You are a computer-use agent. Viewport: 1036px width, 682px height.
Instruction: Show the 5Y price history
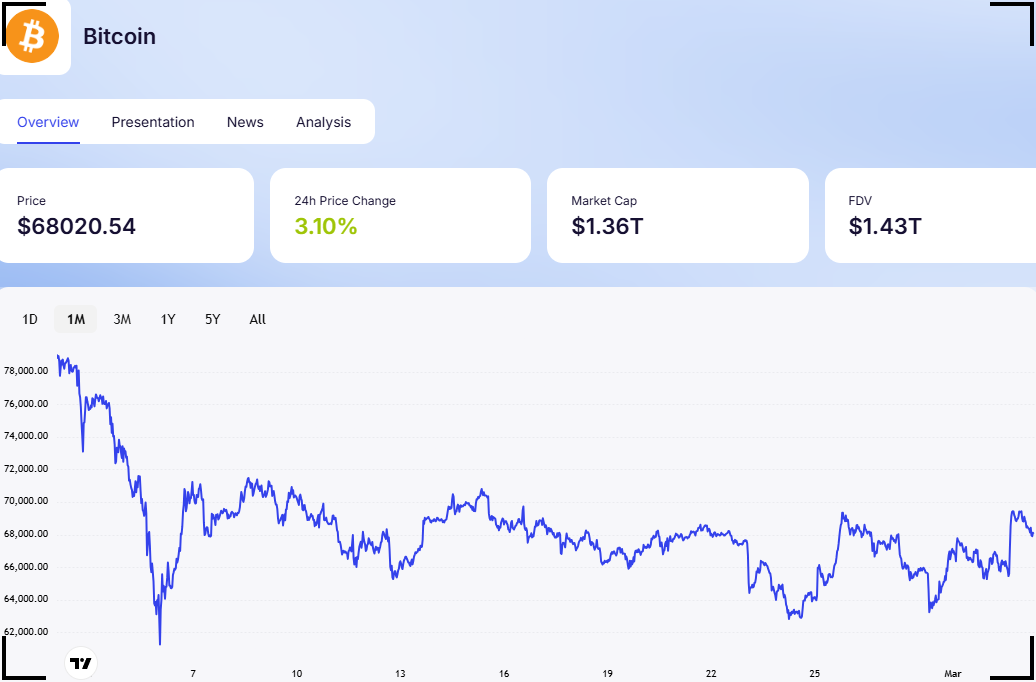point(212,319)
